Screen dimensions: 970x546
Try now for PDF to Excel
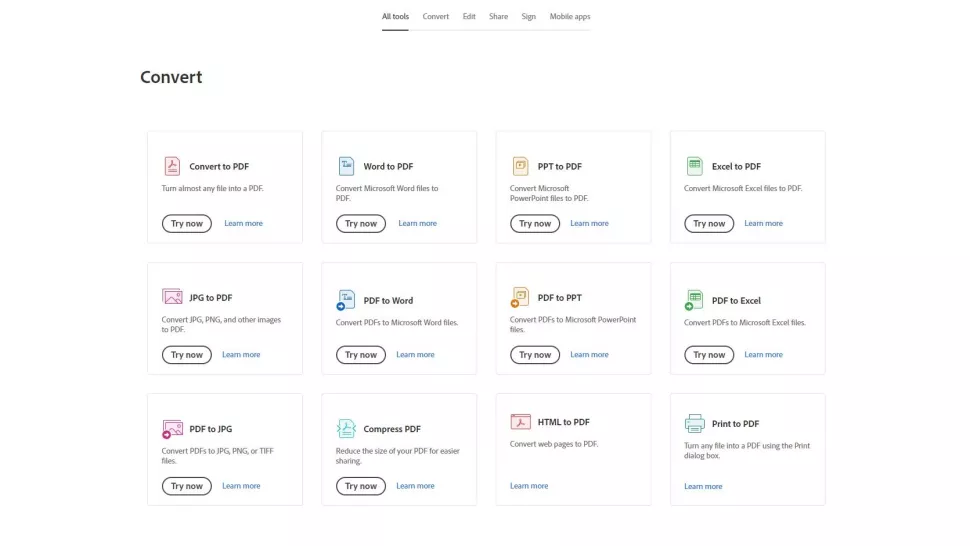pos(709,354)
